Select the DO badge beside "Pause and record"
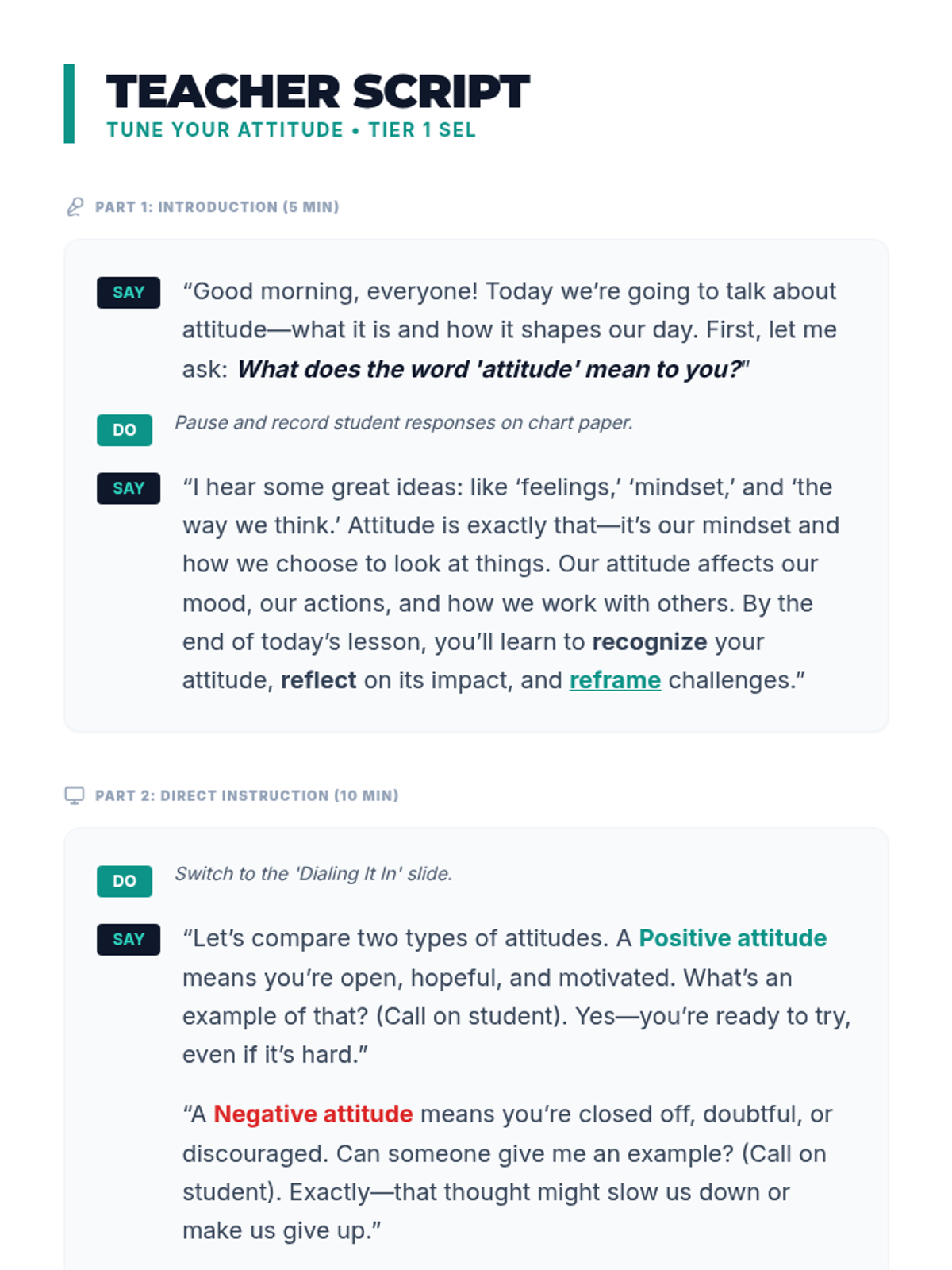Image resolution: width=952 pixels, height=1270 pixels. (125, 430)
